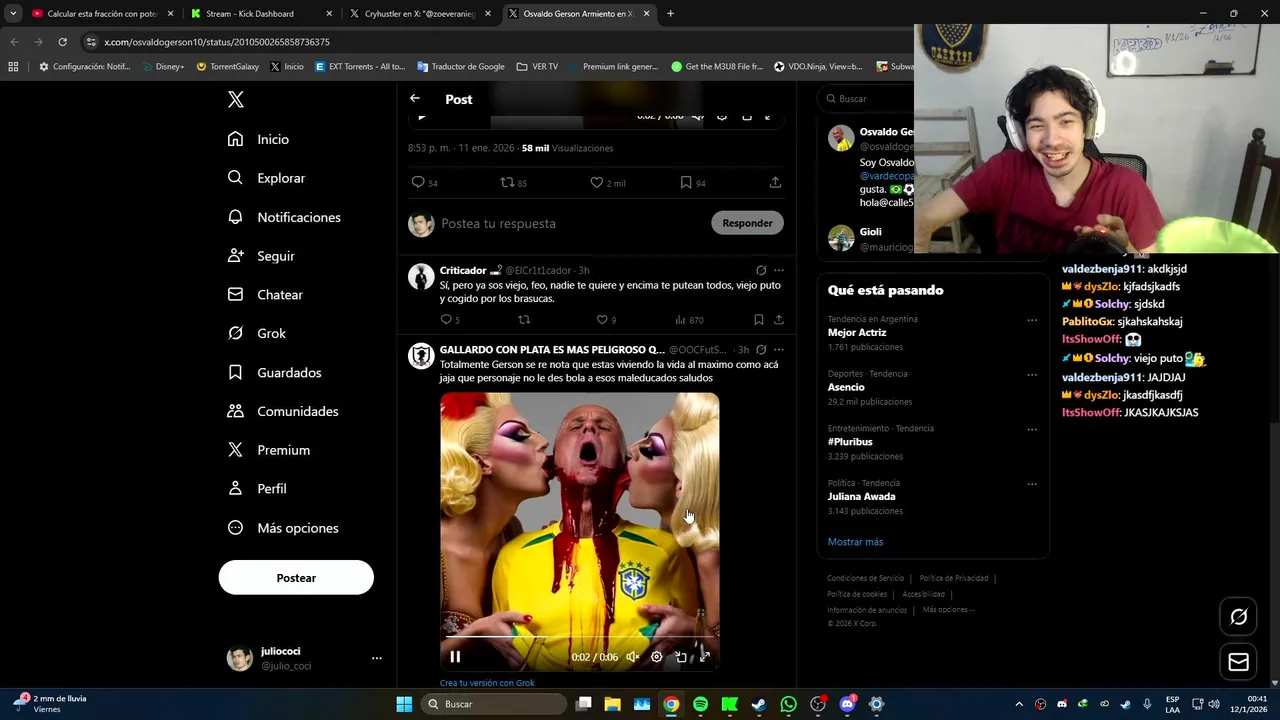Click Grok icon on Criticador's reply

pyautogui.click(x=761, y=270)
